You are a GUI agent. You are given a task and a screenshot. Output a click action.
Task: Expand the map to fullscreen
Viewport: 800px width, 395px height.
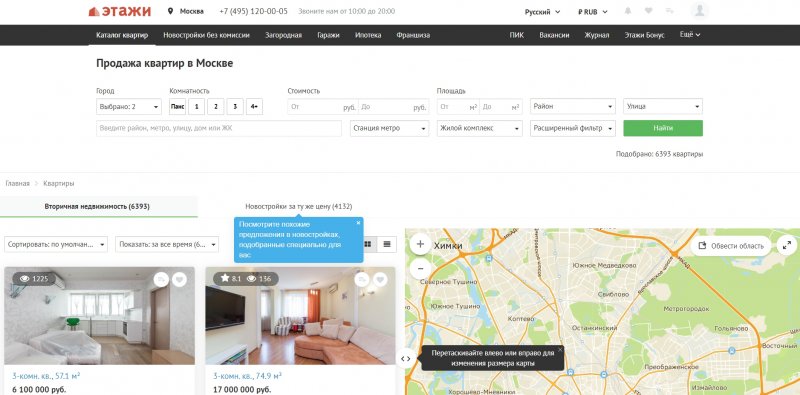tap(786, 245)
